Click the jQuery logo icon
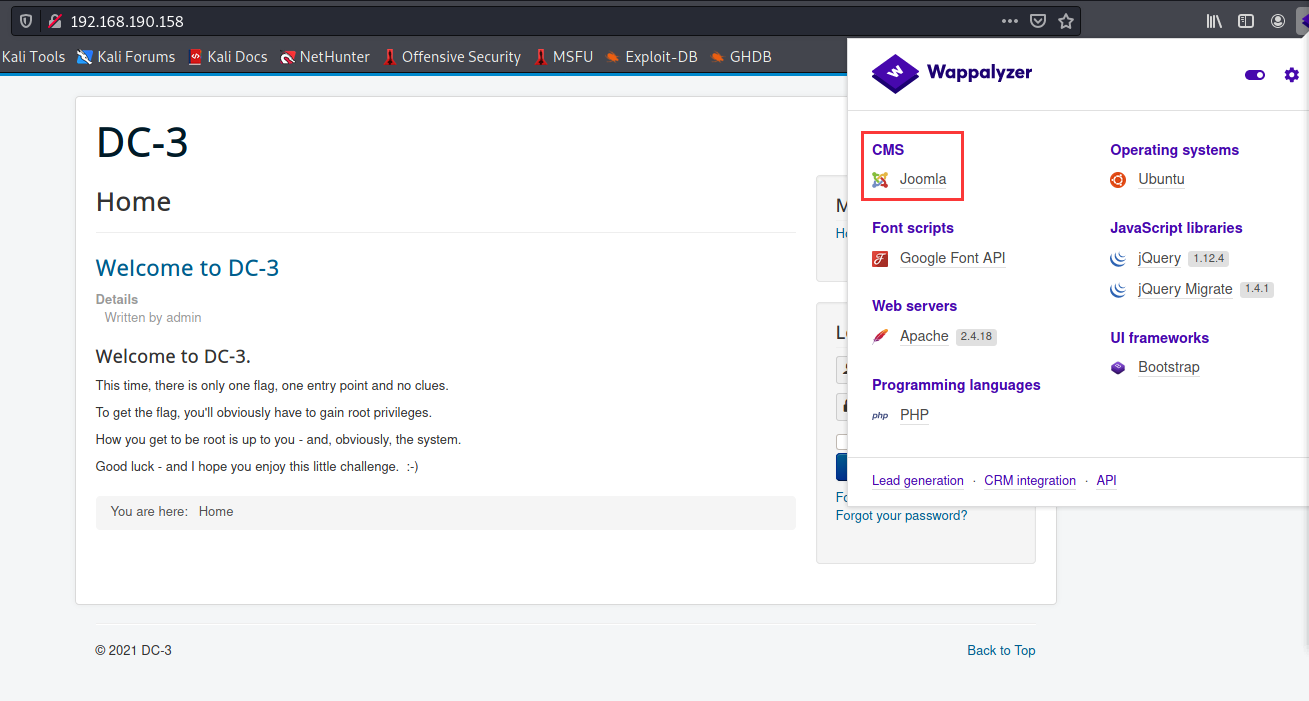 pos(1118,259)
